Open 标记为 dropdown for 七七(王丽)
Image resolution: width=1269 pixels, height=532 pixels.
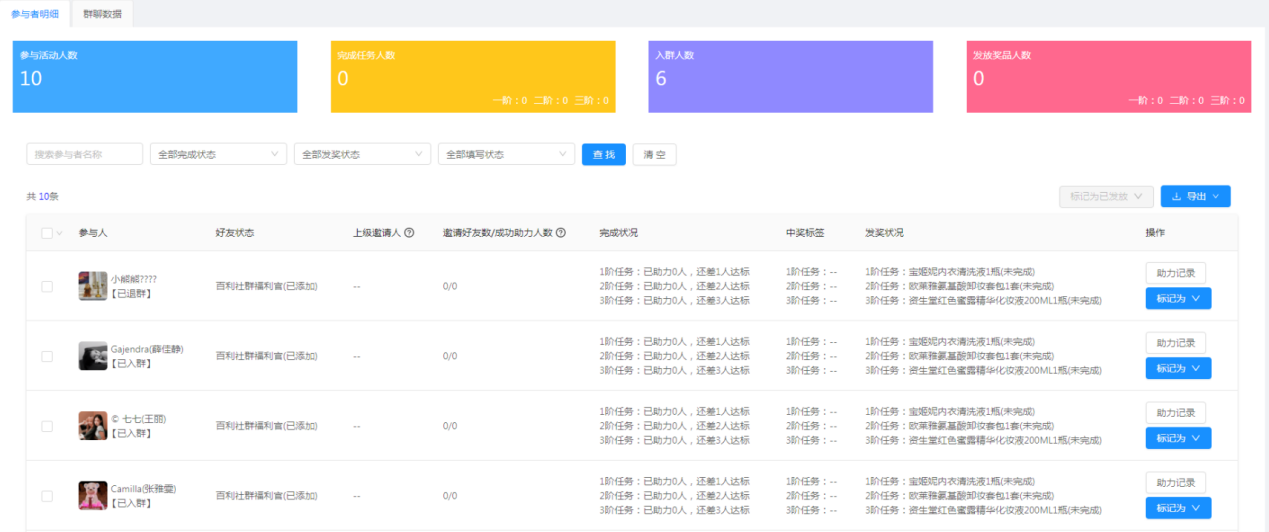point(1178,438)
